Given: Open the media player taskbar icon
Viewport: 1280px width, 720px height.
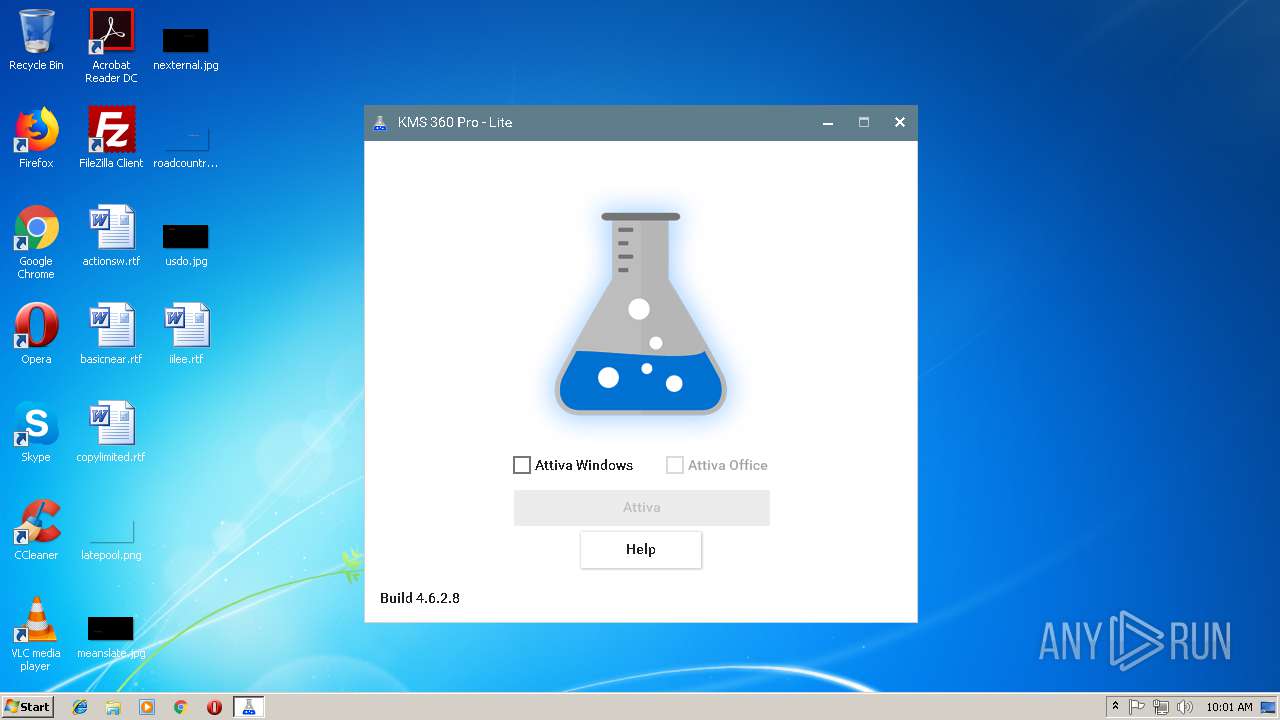Looking at the screenshot, I should pos(147,707).
